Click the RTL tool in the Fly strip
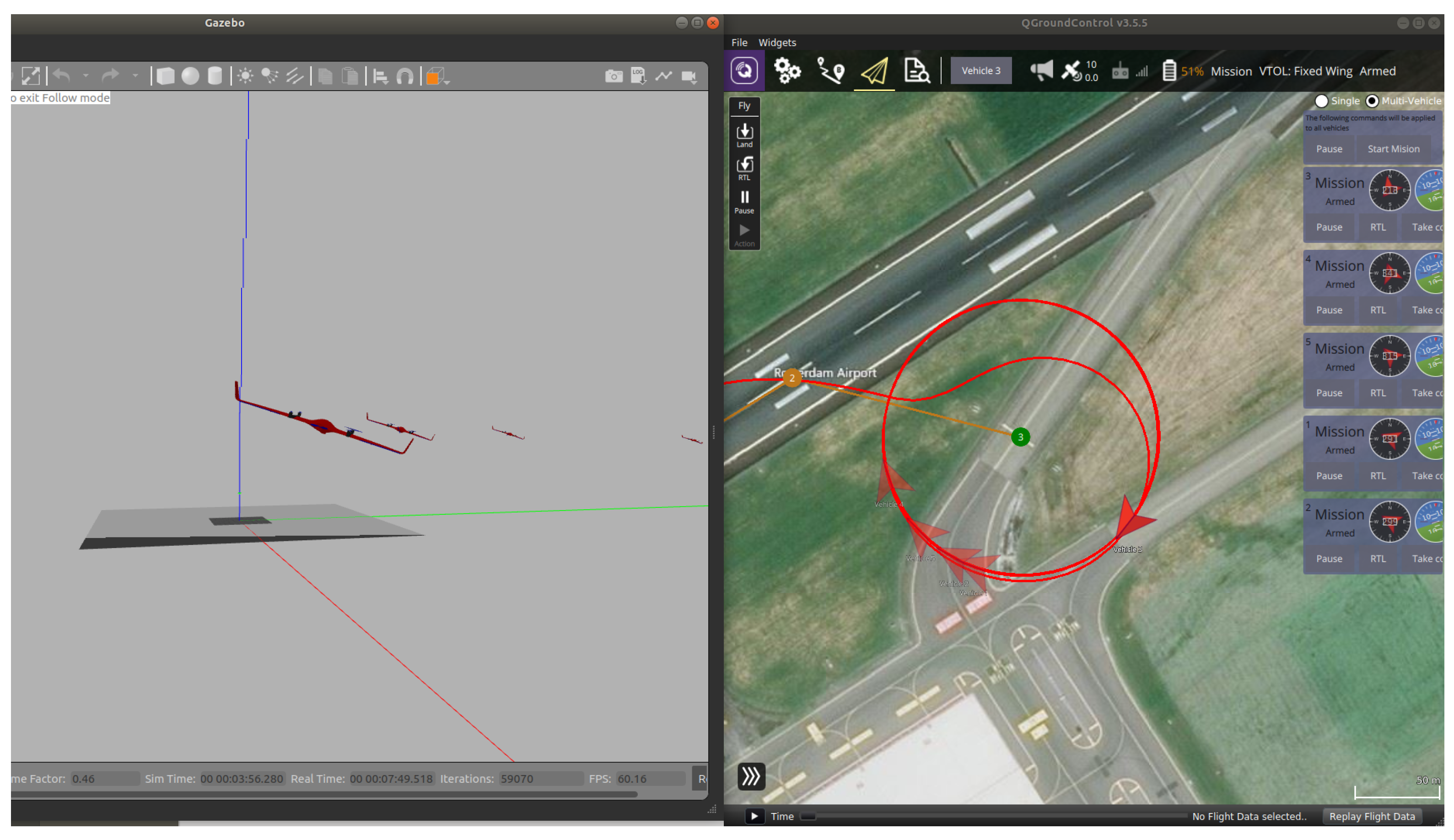Viewport: 1454px width, 840px height. pos(744,168)
